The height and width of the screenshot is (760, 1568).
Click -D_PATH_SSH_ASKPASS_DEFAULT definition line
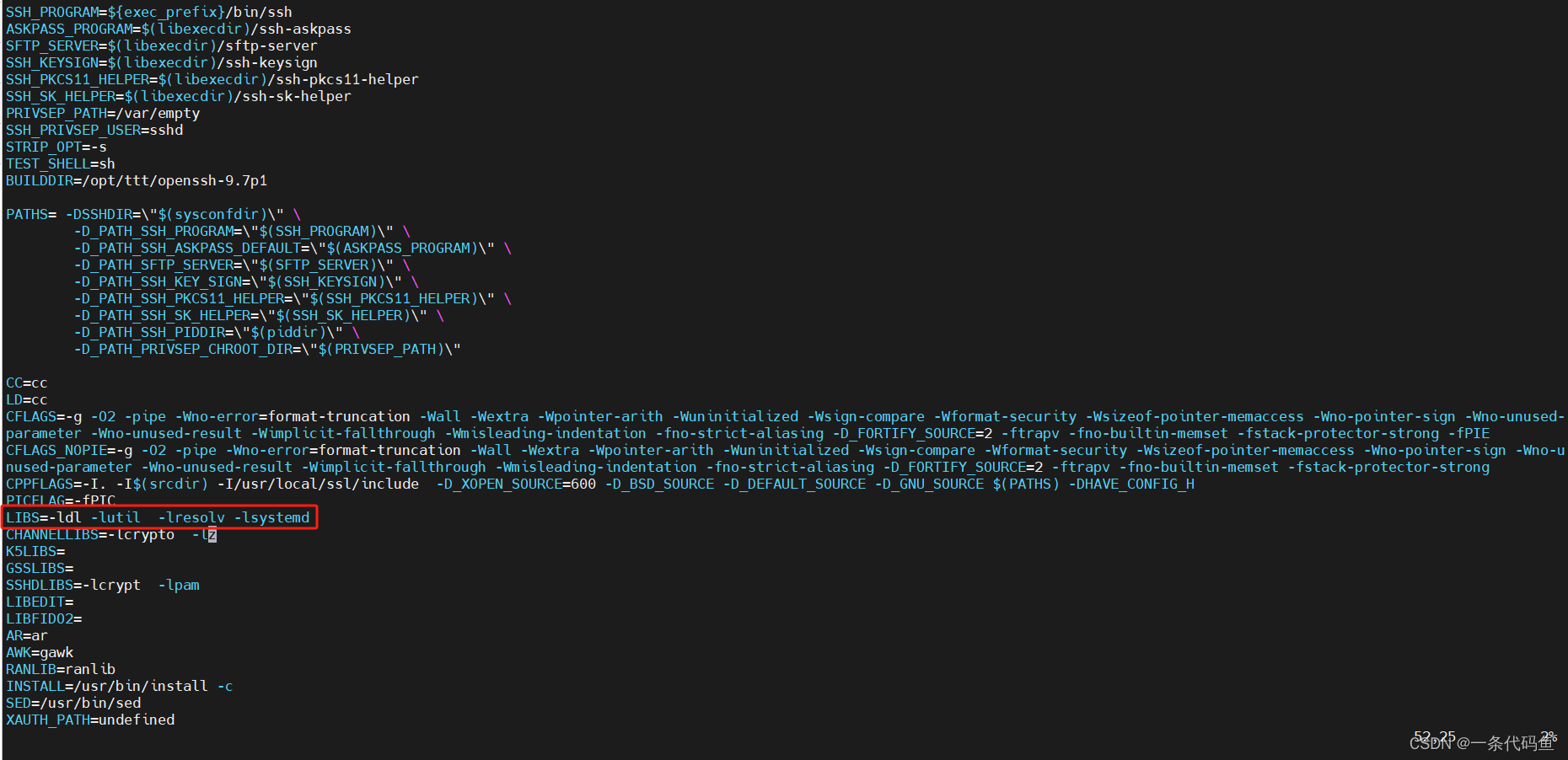[x=293, y=248]
